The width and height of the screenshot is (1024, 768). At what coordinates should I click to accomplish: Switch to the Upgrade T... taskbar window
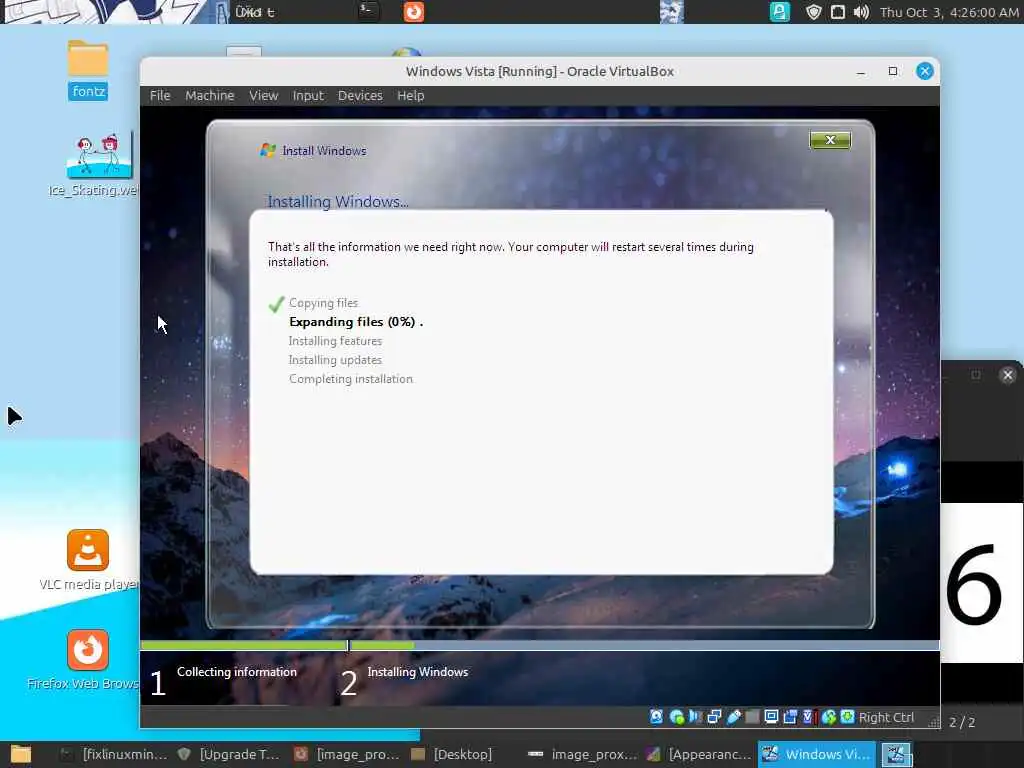click(229, 754)
